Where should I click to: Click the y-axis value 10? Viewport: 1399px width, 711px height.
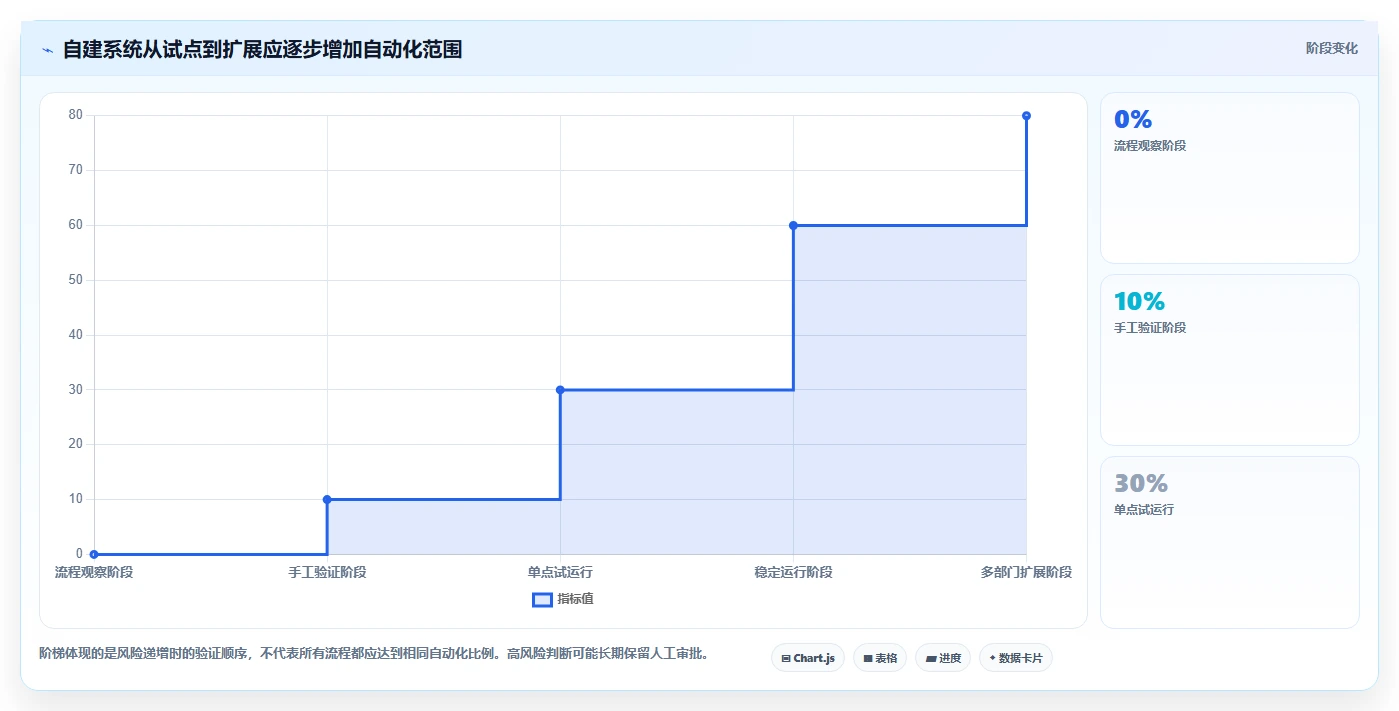76,499
